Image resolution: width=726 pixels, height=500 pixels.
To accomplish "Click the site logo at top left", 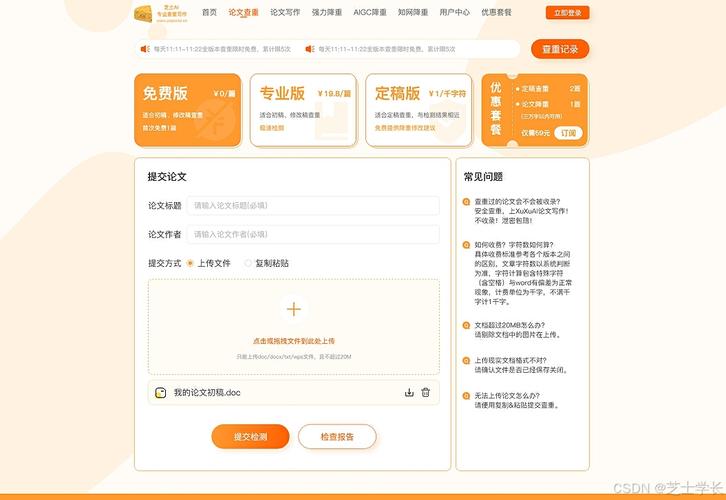I will [x=161, y=14].
